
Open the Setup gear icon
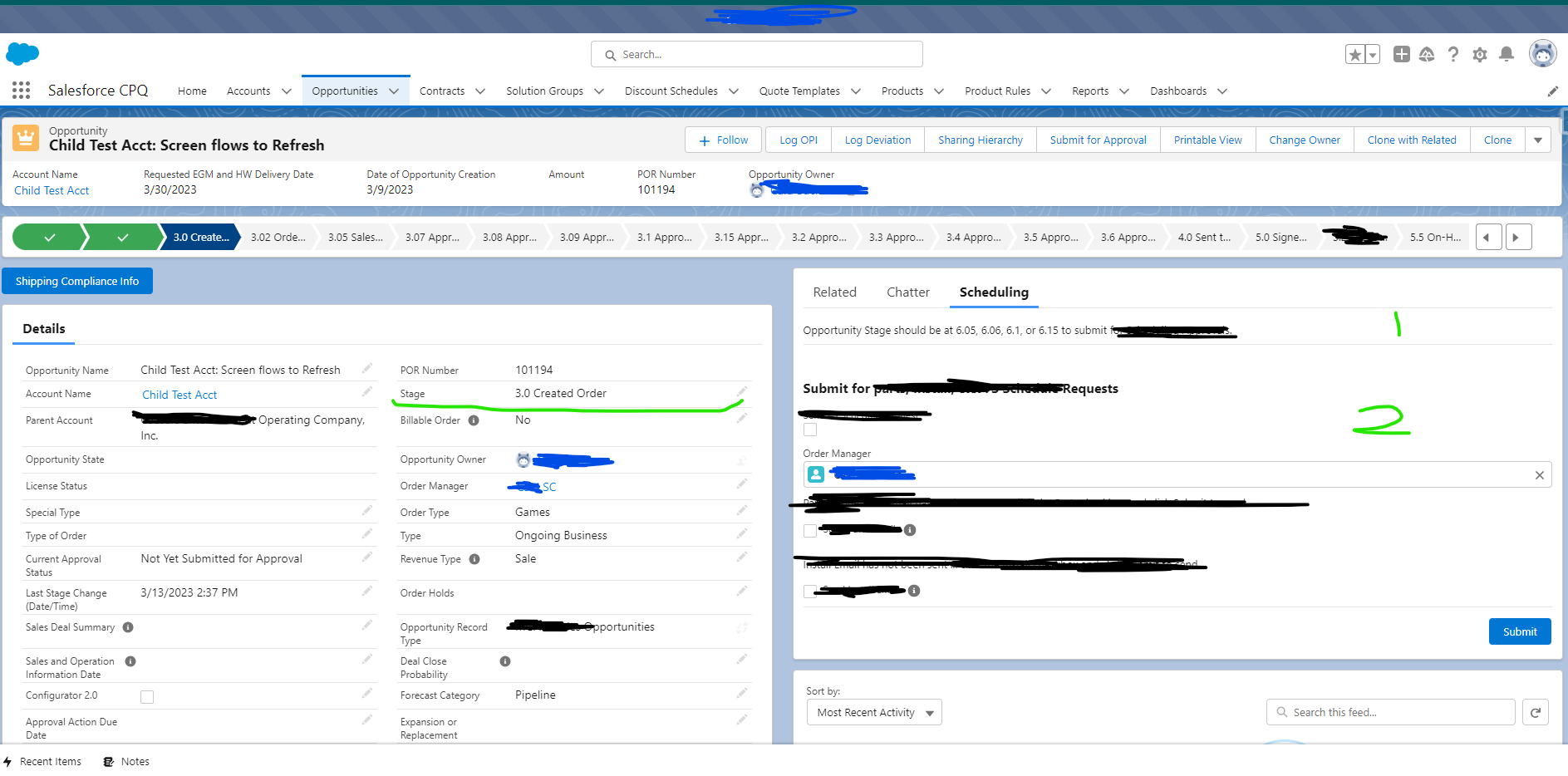pyautogui.click(x=1480, y=55)
